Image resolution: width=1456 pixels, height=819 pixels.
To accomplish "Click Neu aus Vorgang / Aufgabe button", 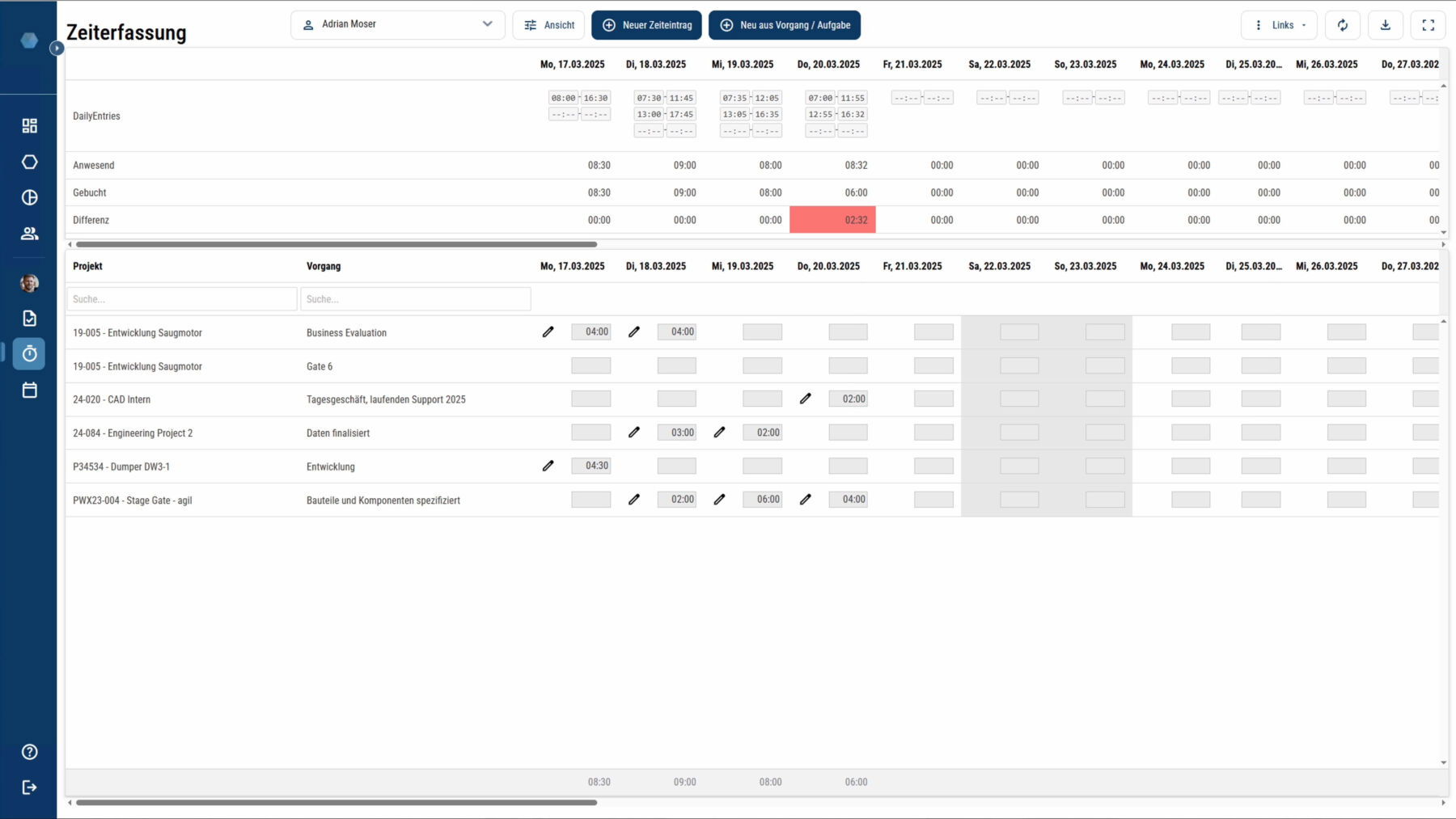I will point(785,25).
